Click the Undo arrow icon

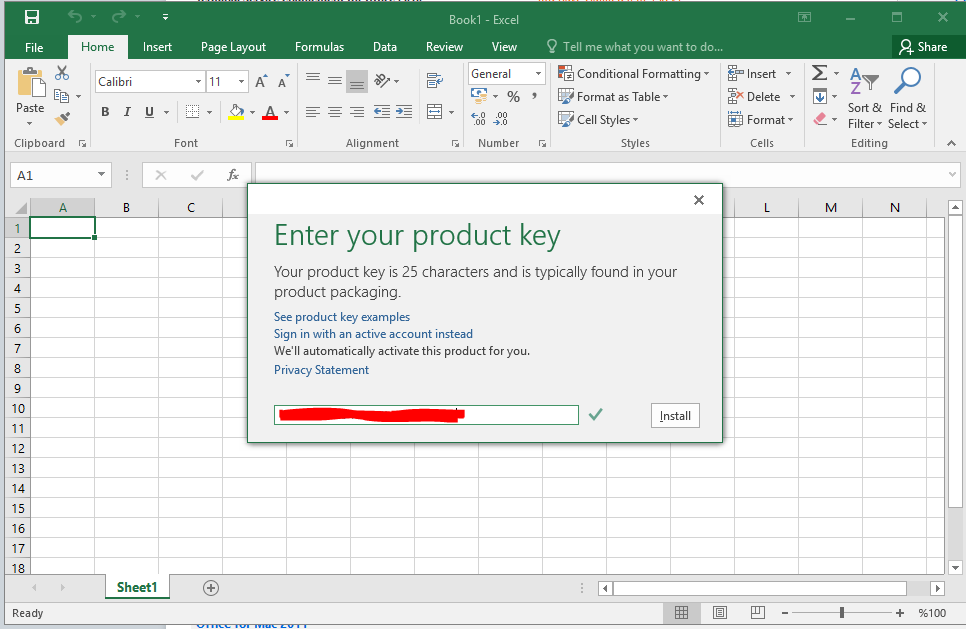tap(75, 17)
